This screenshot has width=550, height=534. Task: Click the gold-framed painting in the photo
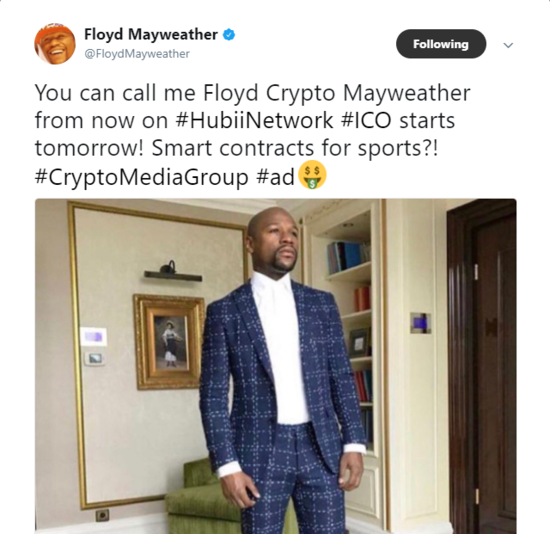pos(169,342)
